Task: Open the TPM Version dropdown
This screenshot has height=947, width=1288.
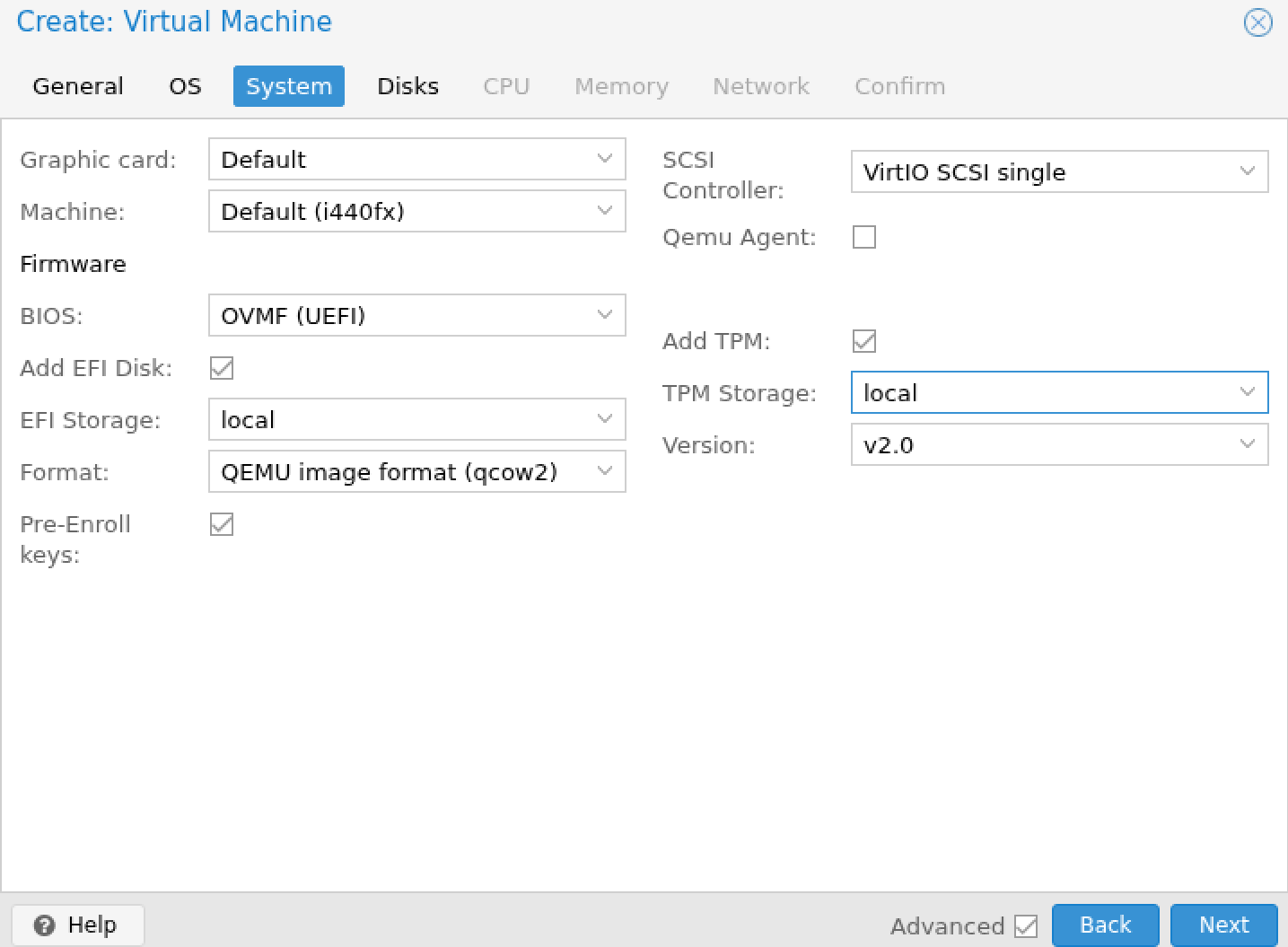Action: (x=1247, y=444)
